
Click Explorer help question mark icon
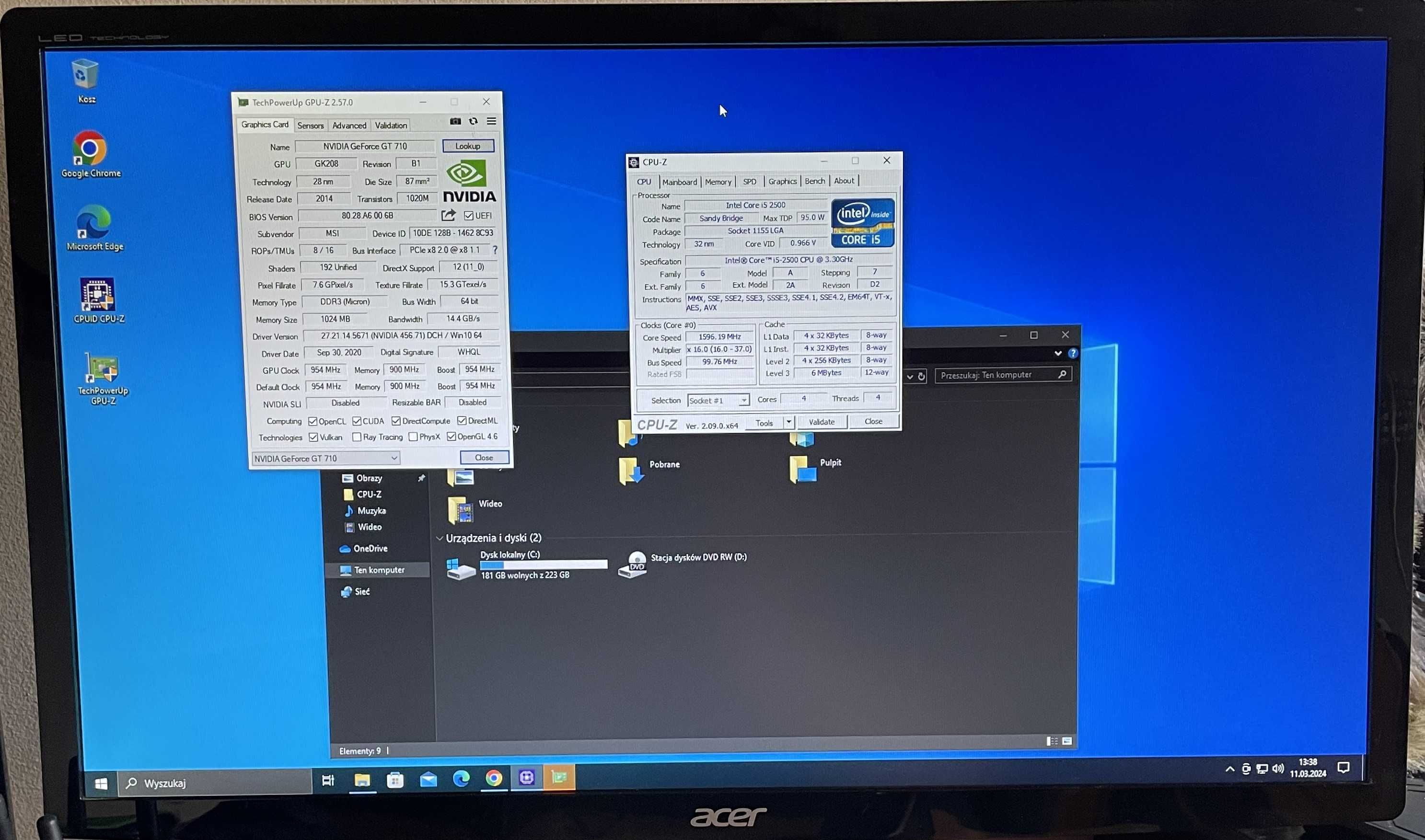[1073, 353]
